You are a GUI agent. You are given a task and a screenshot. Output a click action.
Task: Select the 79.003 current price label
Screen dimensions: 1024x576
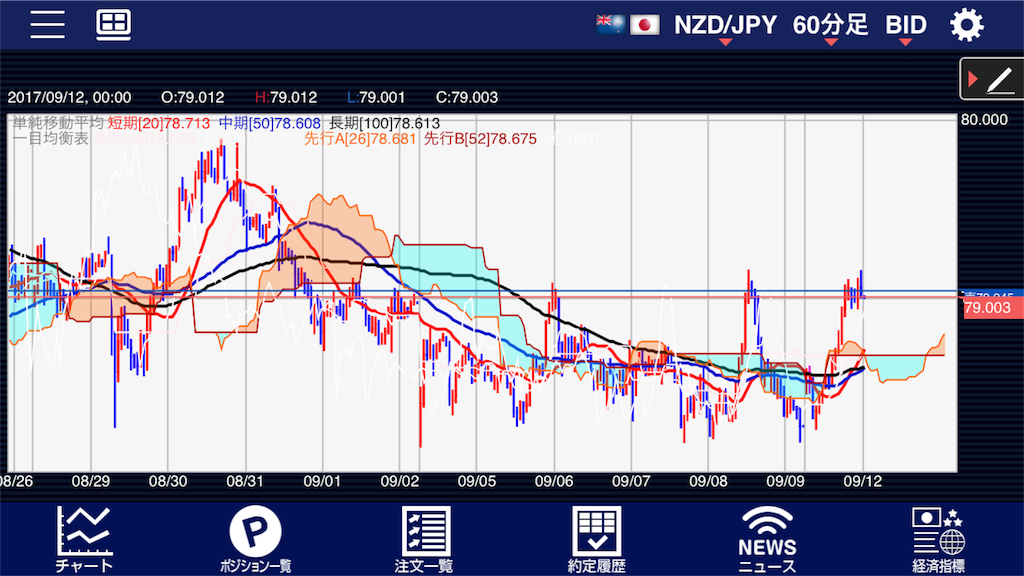[x=993, y=308]
